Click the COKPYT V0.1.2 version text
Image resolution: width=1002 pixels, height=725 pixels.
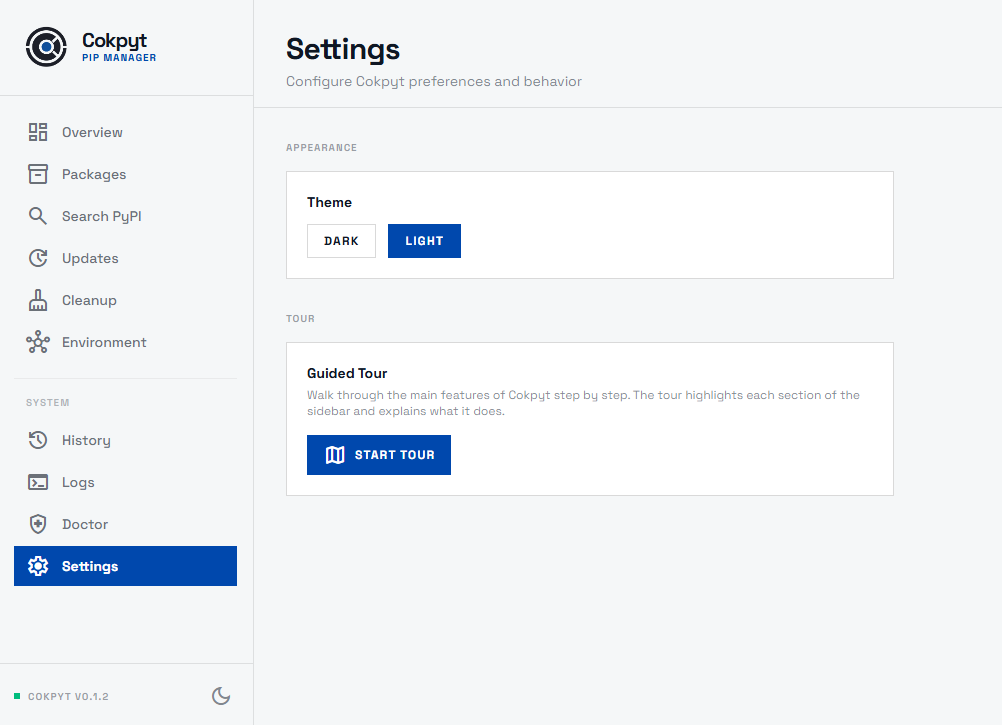(x=70, y=696)
